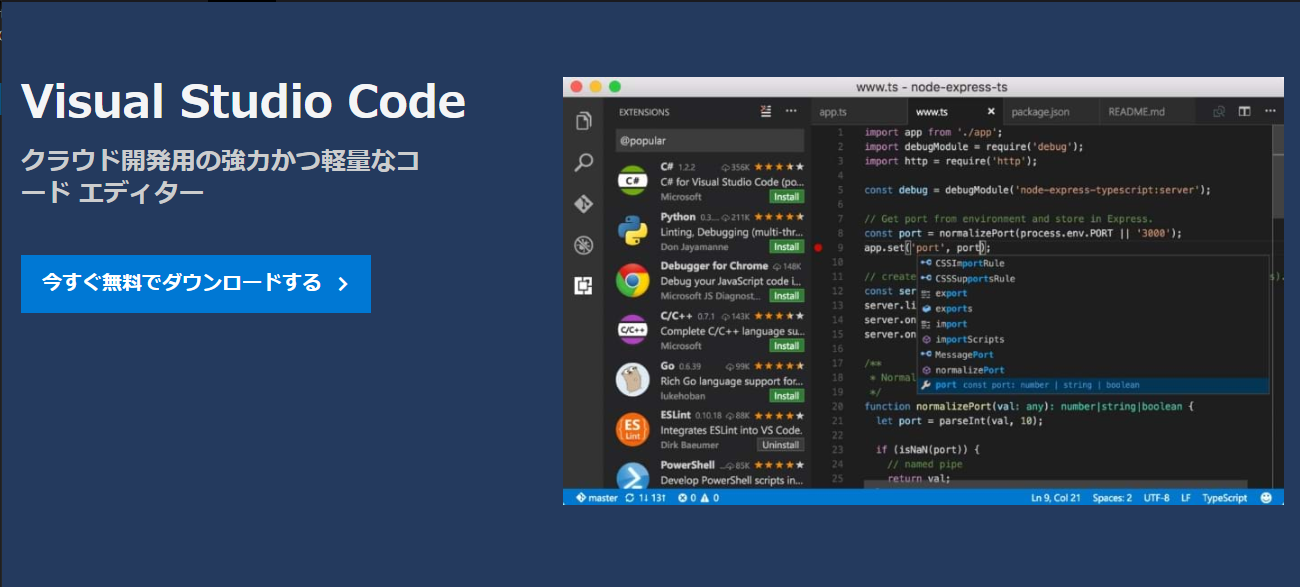
Task: Uninstall the ESLint extension
Action: coord(780,445)
